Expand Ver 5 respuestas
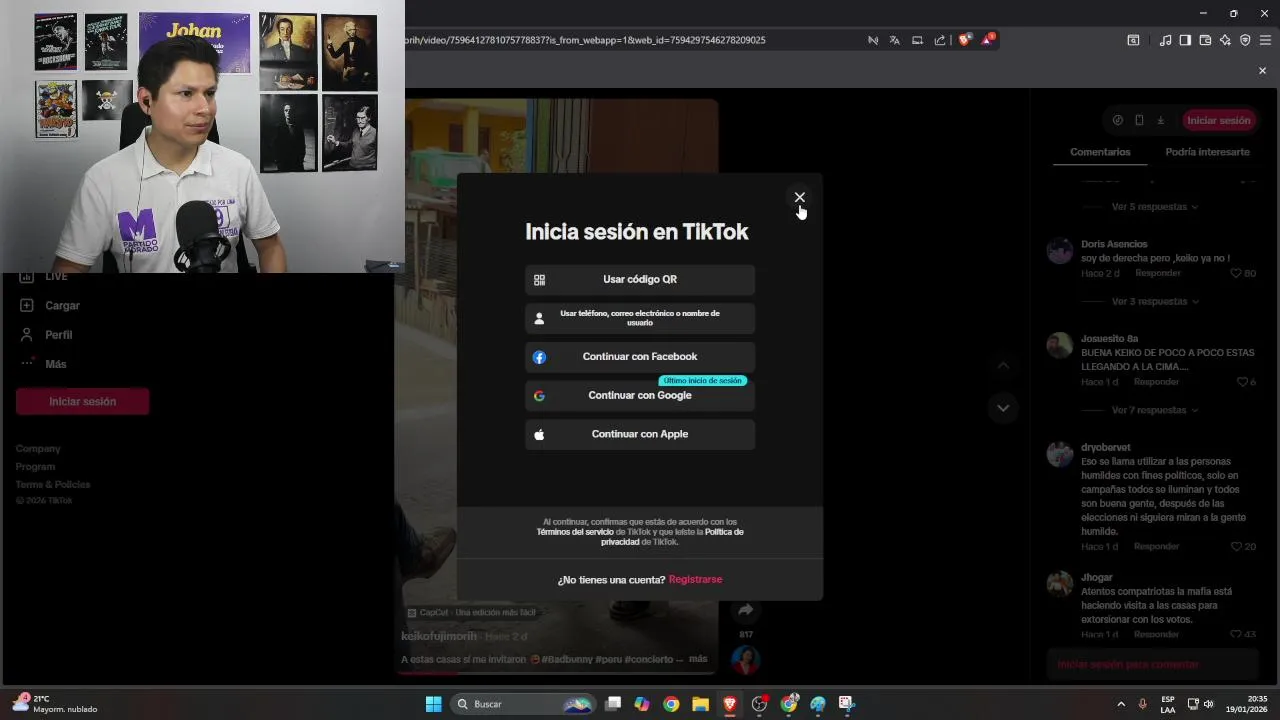This screenshot has width=1280, height=720. [x=1154, y=207]
